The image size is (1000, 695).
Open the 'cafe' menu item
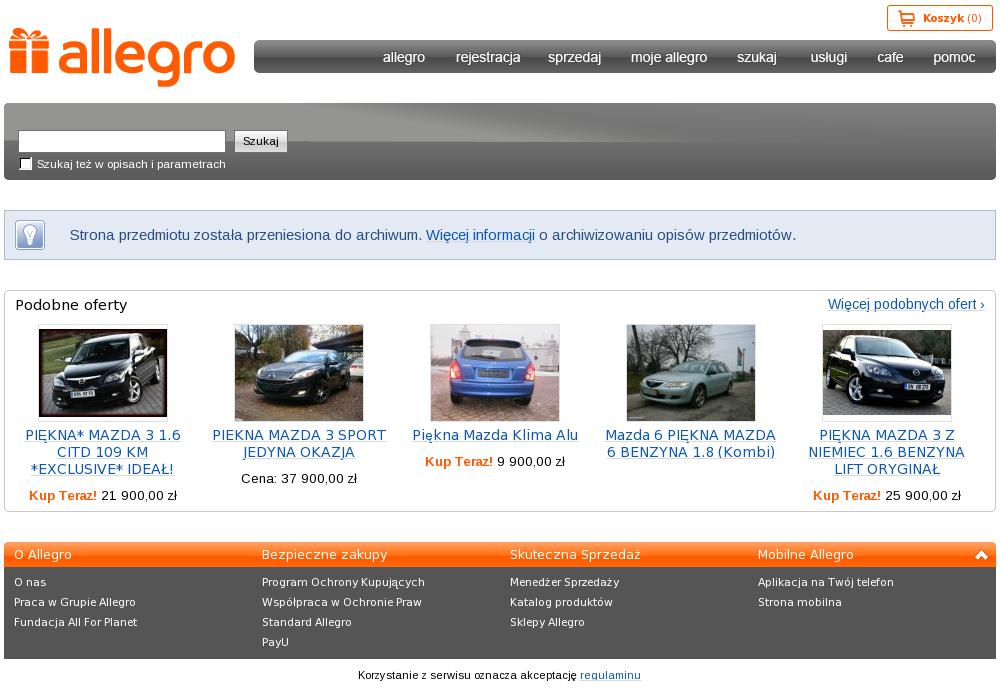pos(890,57)
